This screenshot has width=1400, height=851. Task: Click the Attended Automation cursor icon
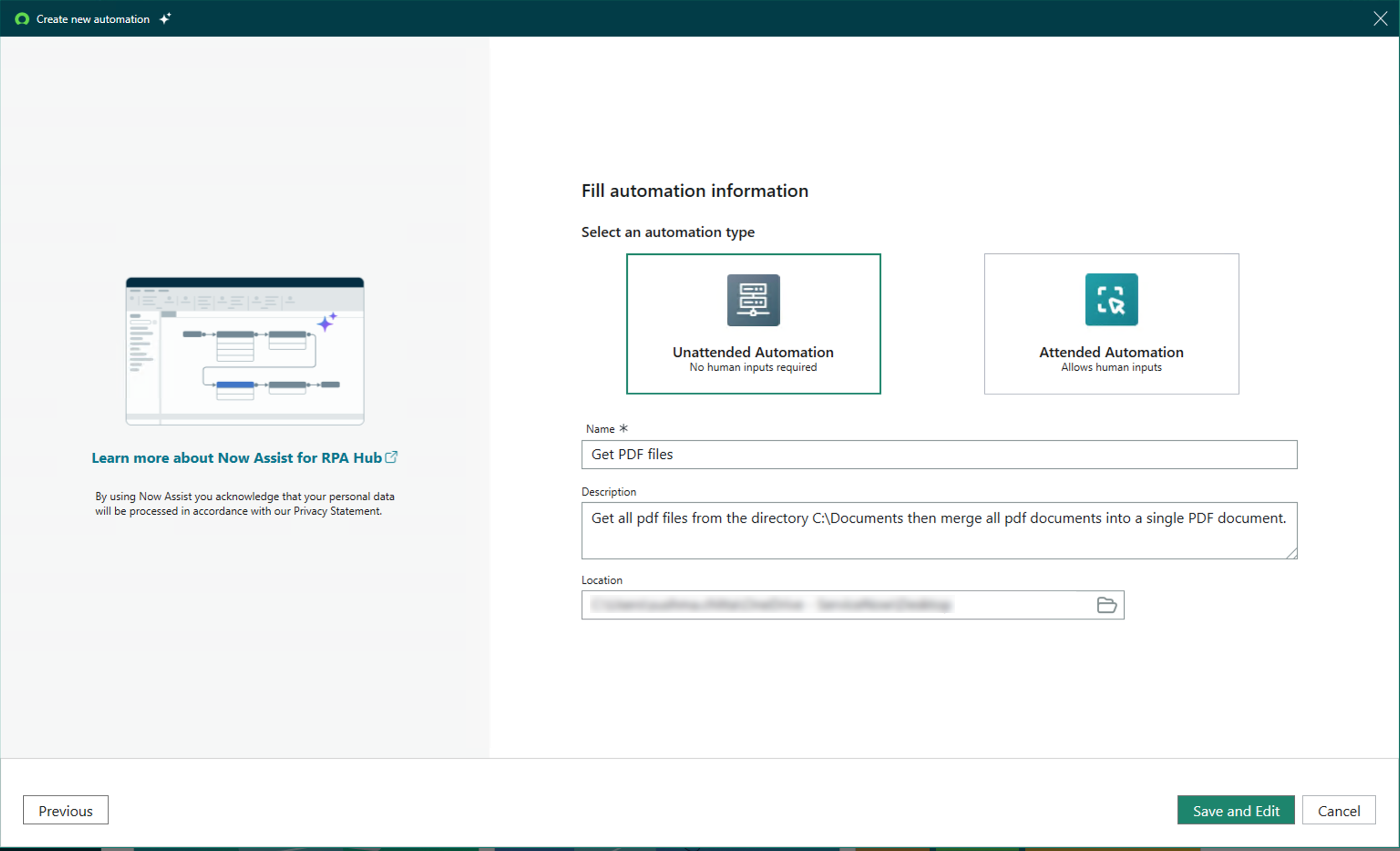tap(1112, 299)
